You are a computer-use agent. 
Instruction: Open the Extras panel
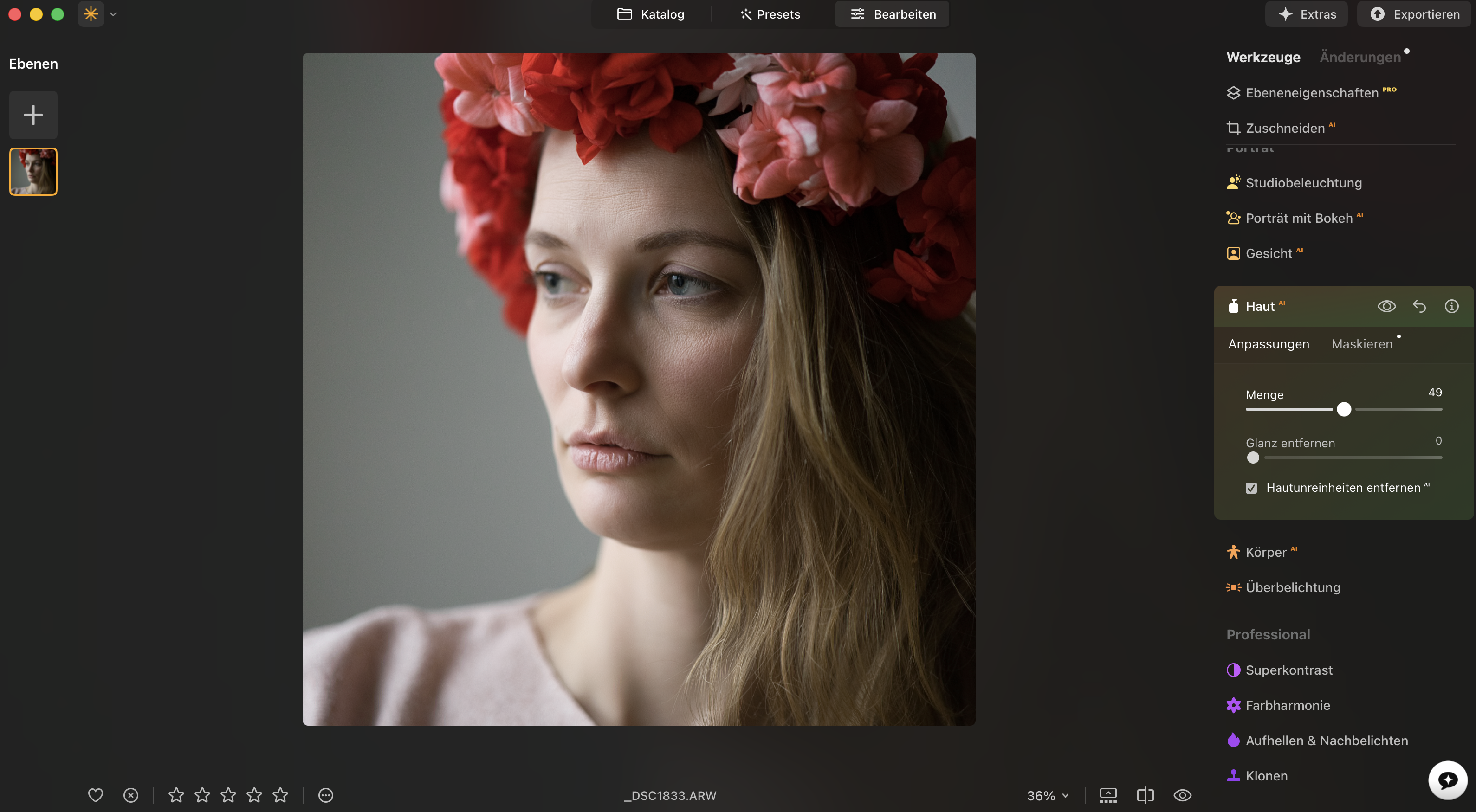tap(1307, 14)
